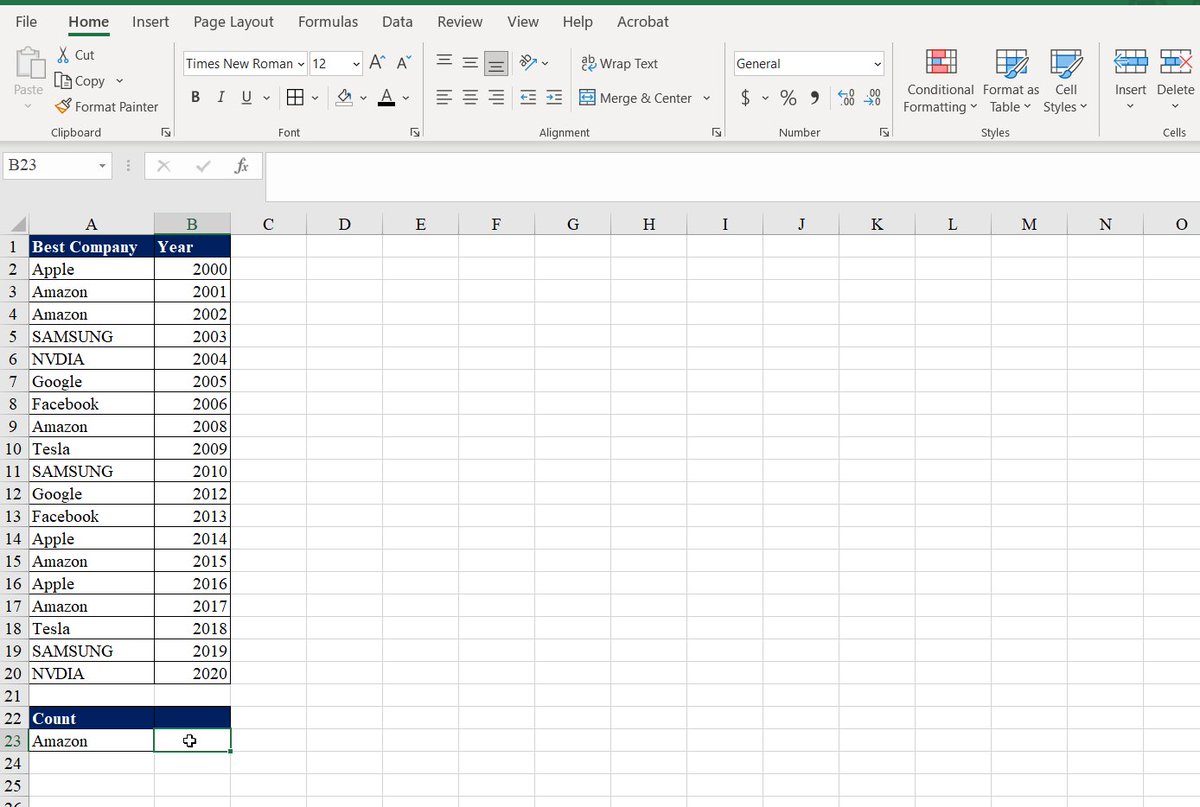Set Top Align for cell text
Image resolution: width=1200 pixels, height=807 pixels.
click(444, 63)
